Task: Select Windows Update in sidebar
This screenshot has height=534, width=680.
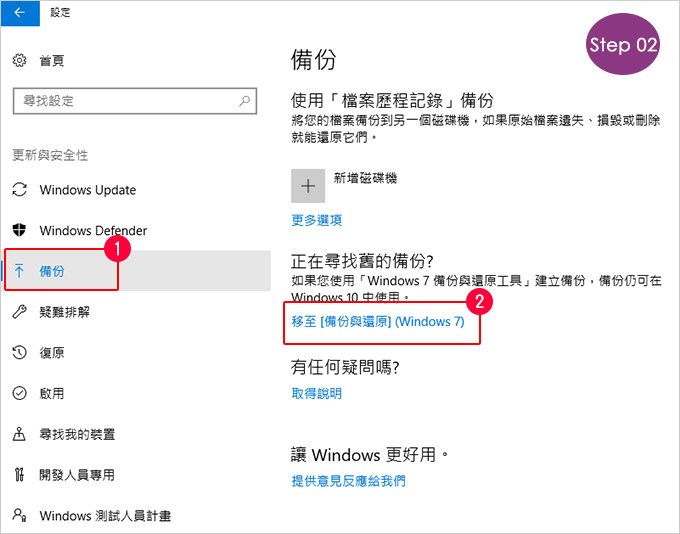Action: coord(88,190)
